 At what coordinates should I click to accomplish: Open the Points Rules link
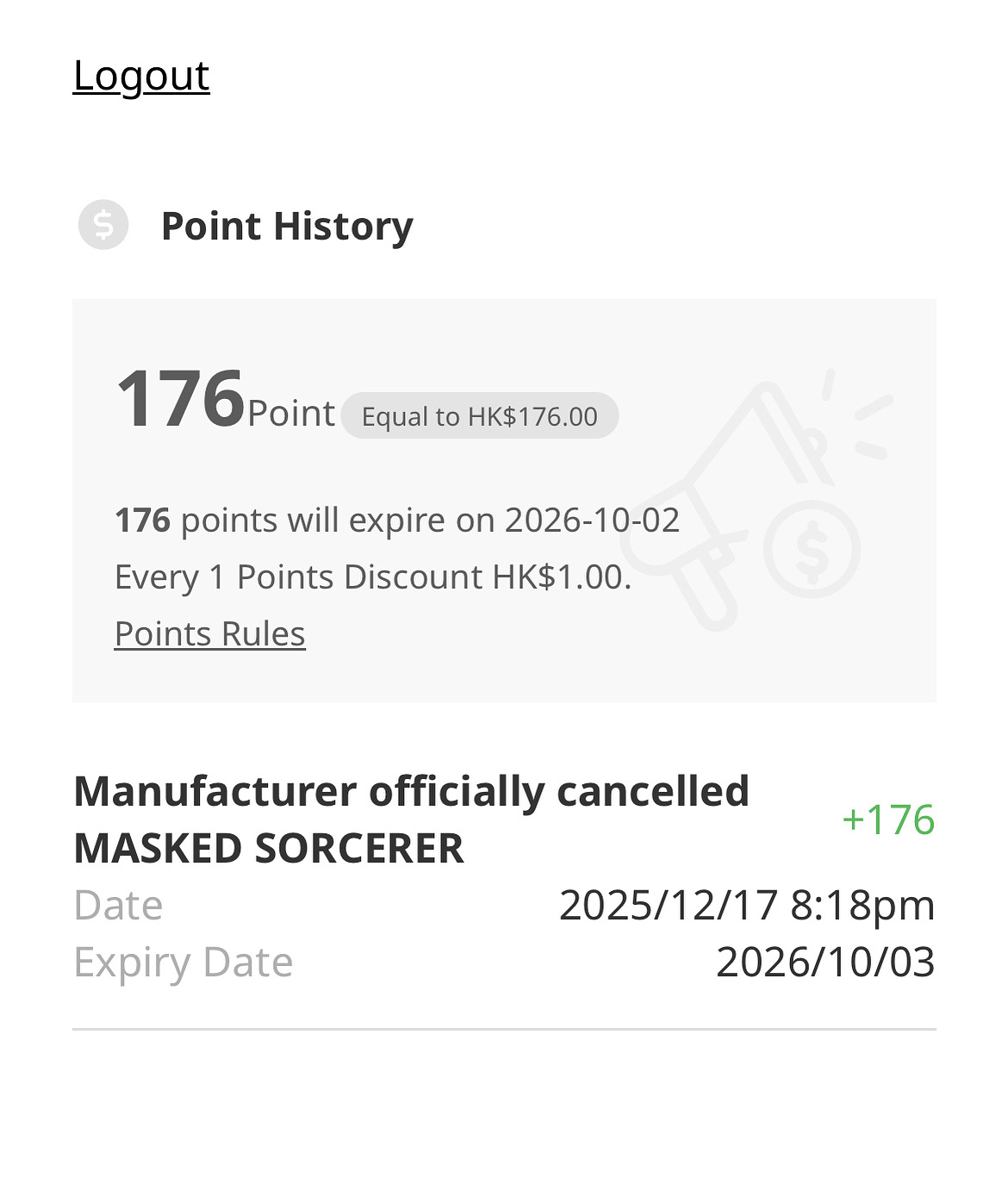(209, 634)
